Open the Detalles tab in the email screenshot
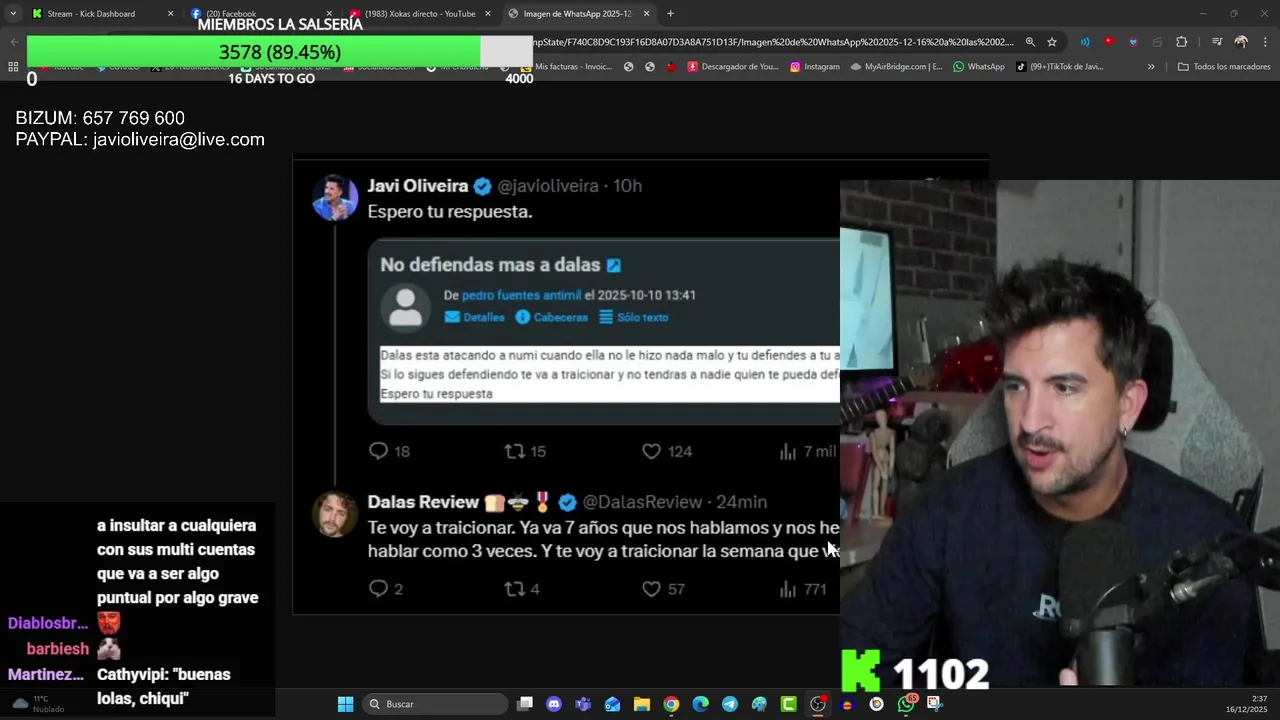The width and height of the screenshot is (1280, 720). pyautogui.click(x=474, y=317)
